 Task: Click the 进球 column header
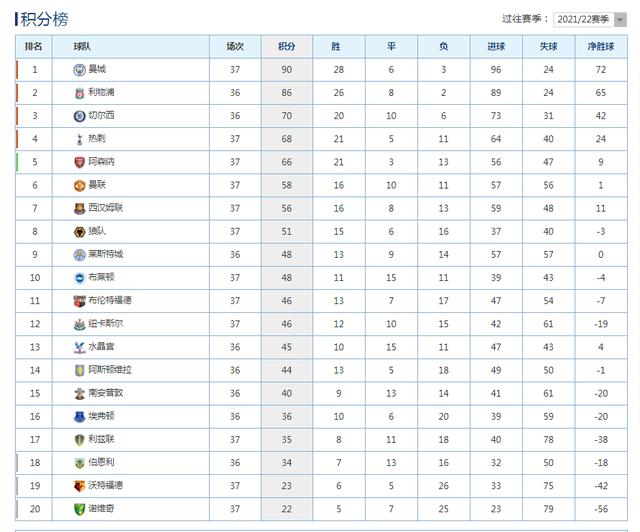click(x=496, y=47)
